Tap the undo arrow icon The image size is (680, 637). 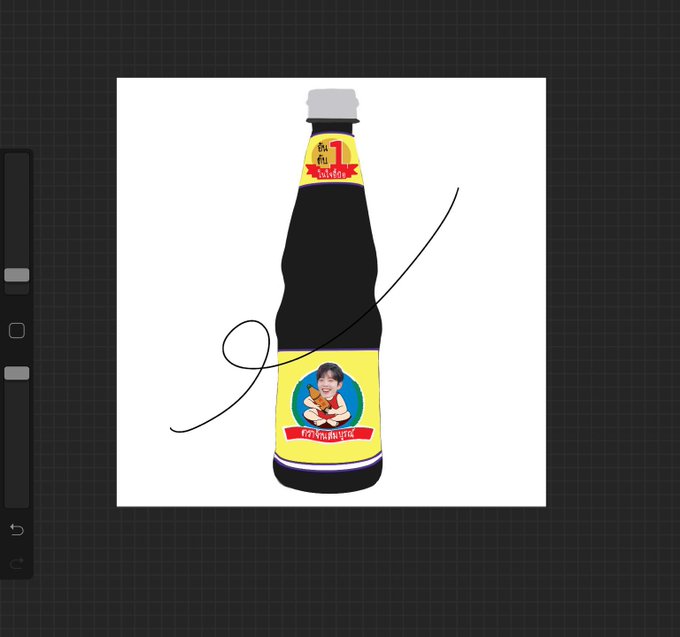pos(16,529)
